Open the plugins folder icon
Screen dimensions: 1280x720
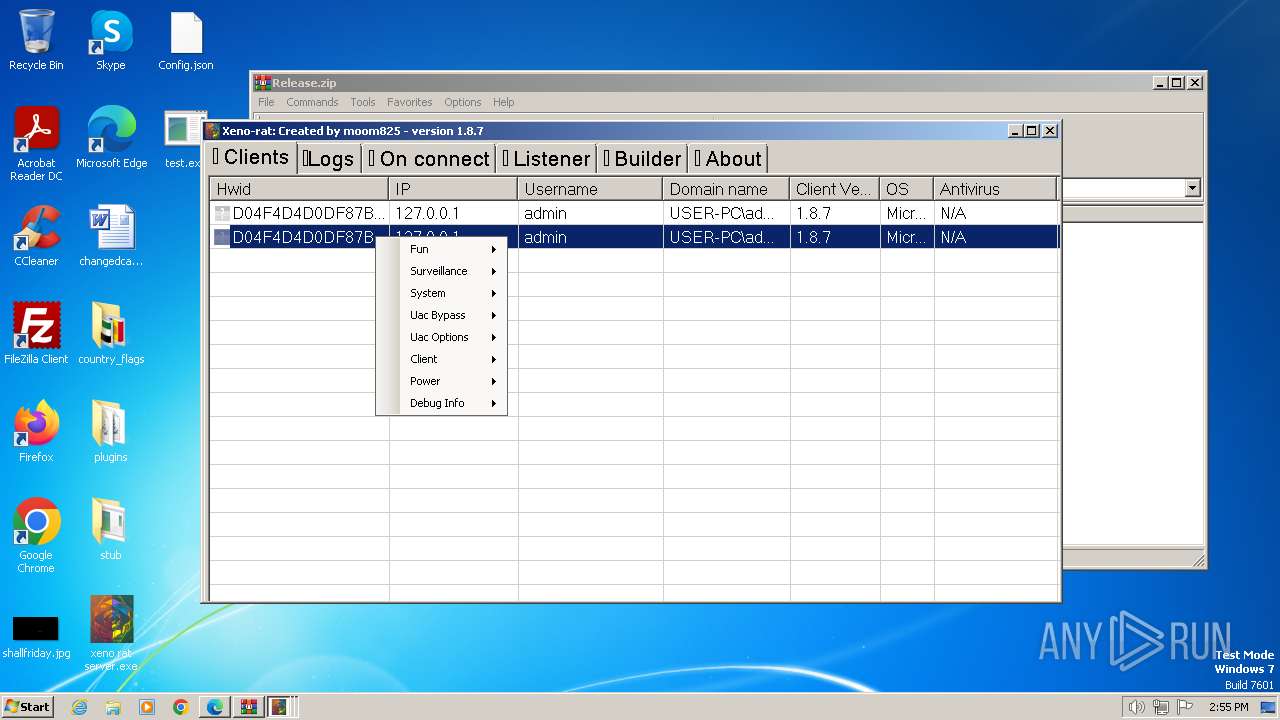(111, 432)
